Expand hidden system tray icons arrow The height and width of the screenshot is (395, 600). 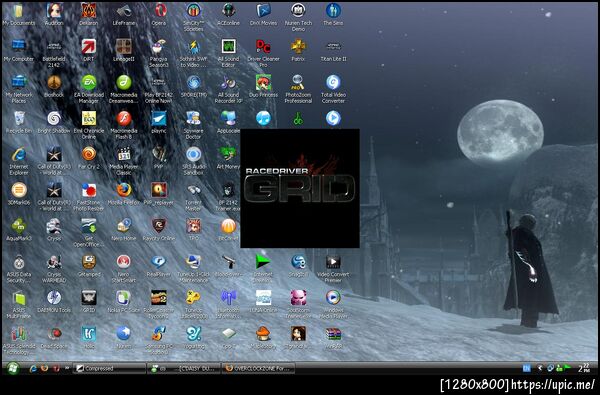[540, 368]
